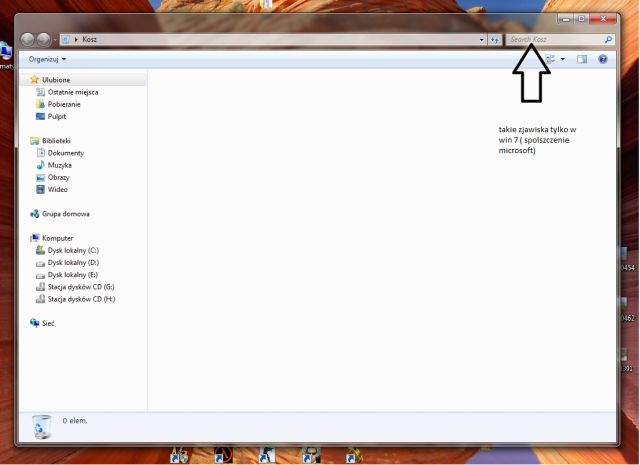Image resolution: width=640 pixels, height=465 pixels.
Task: Select Ulubione in the navigation pane
Action: tap(56, 80)
